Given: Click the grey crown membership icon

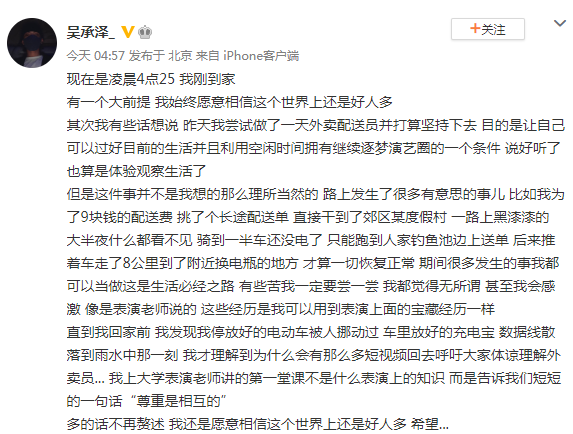Looking at the screenshot, I should point(145,32).
